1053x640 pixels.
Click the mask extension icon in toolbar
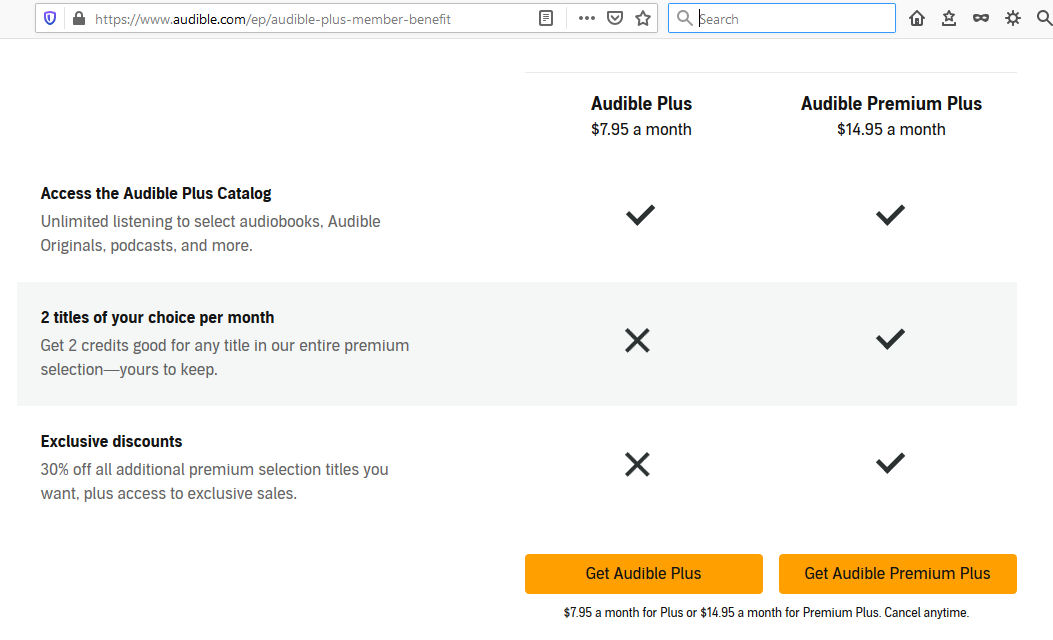(x=981, y=18)
